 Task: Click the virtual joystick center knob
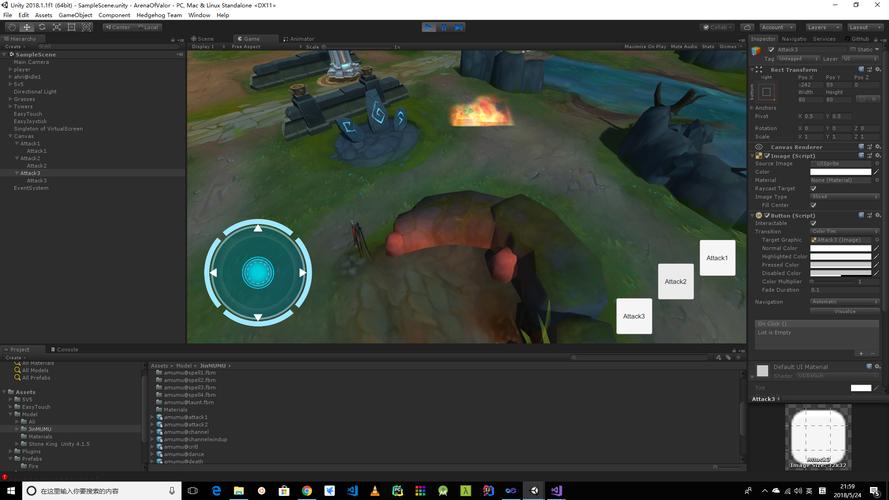coord(258,273)
